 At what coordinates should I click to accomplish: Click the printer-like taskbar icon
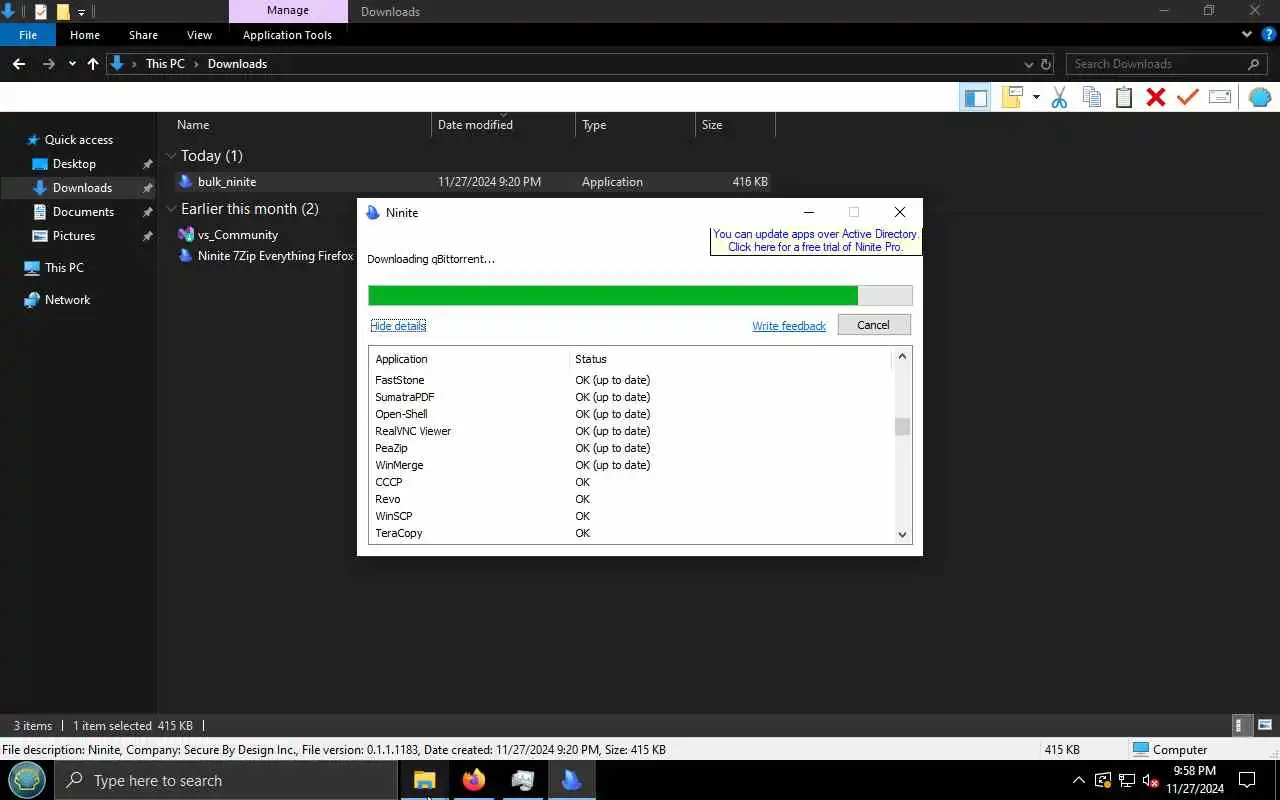point(523,780)
